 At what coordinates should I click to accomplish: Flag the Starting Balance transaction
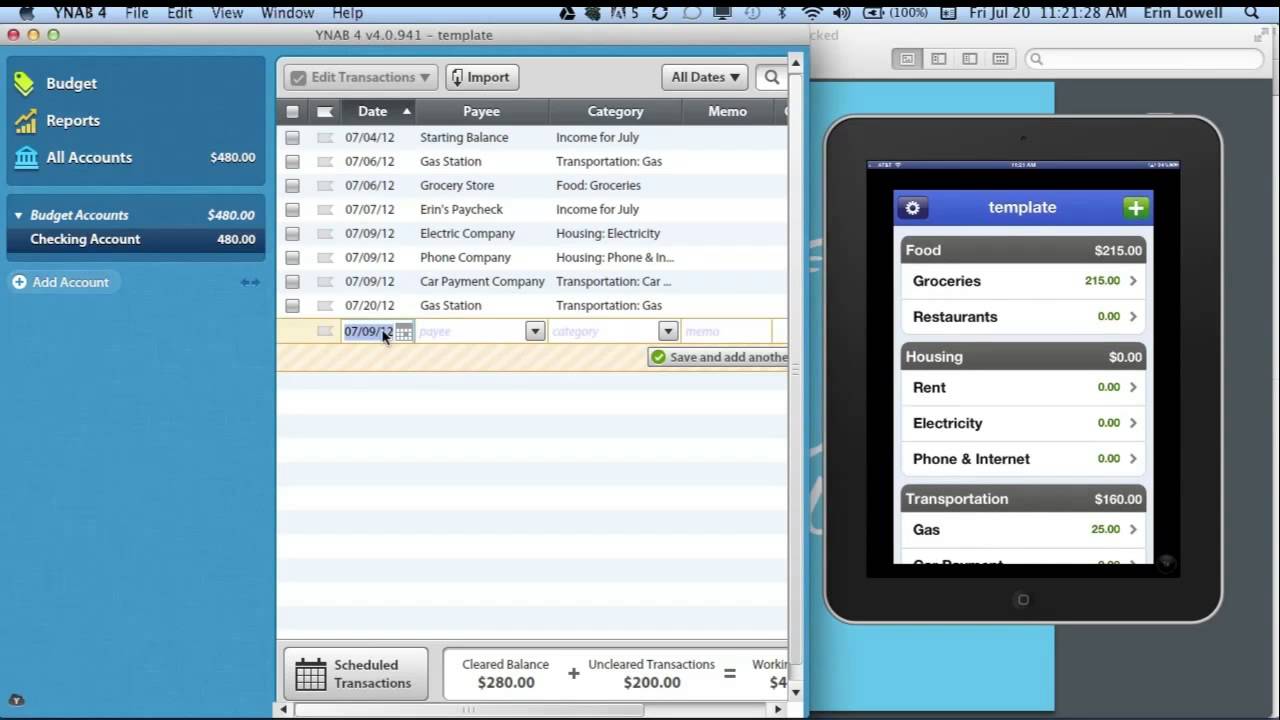point(325,138)
